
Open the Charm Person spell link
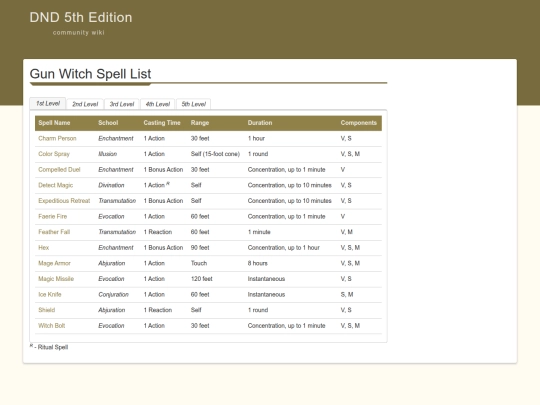pos(57,138)
